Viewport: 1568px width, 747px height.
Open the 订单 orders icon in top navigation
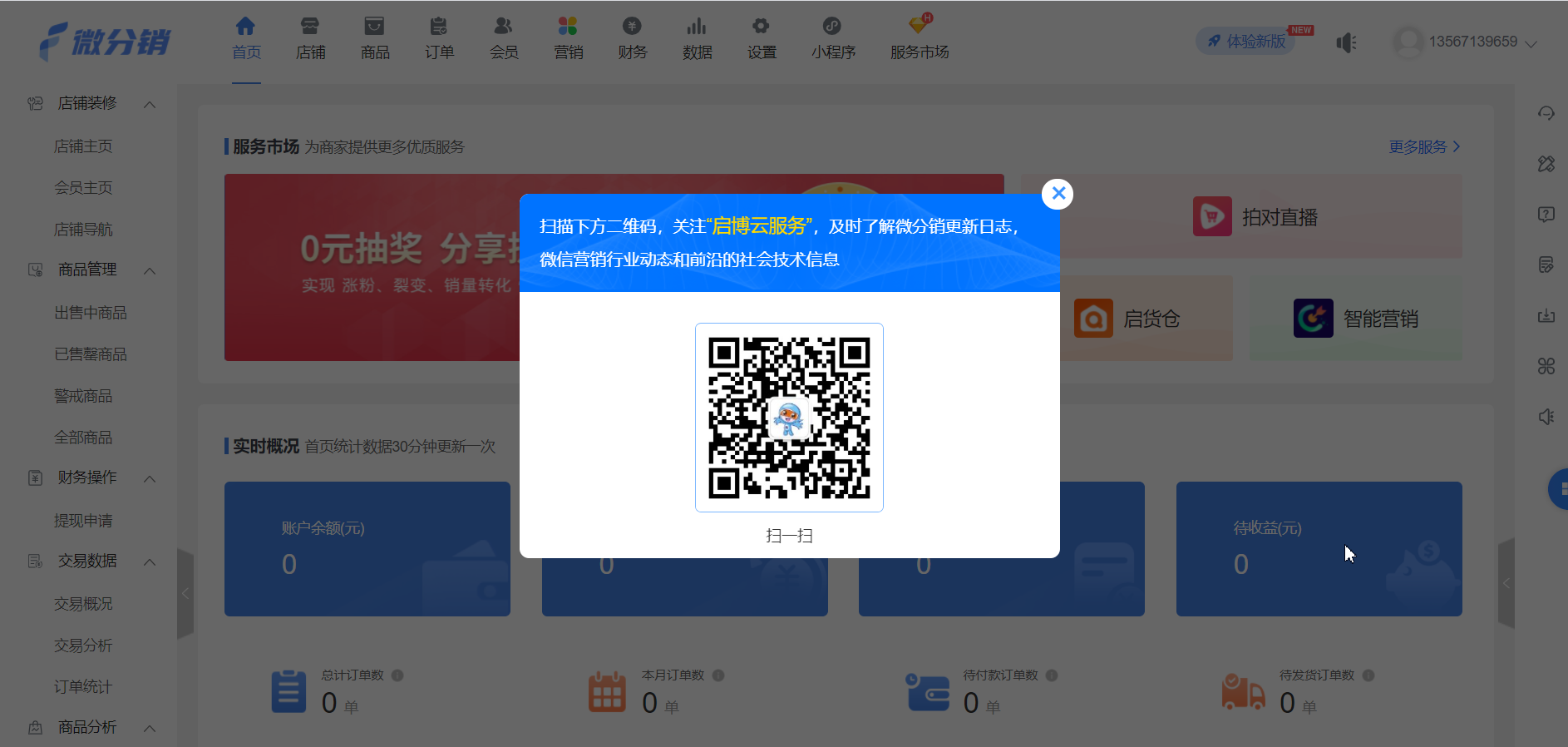click(x=439, y=27)
